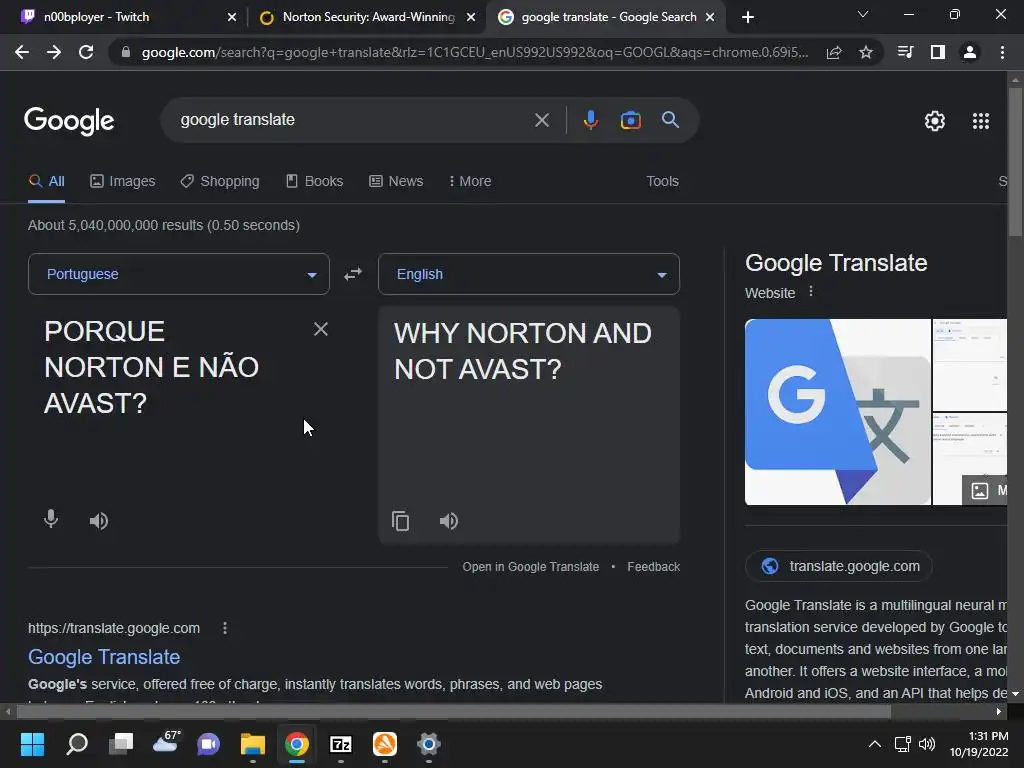Go forward in browser history

tap(54, 52)
